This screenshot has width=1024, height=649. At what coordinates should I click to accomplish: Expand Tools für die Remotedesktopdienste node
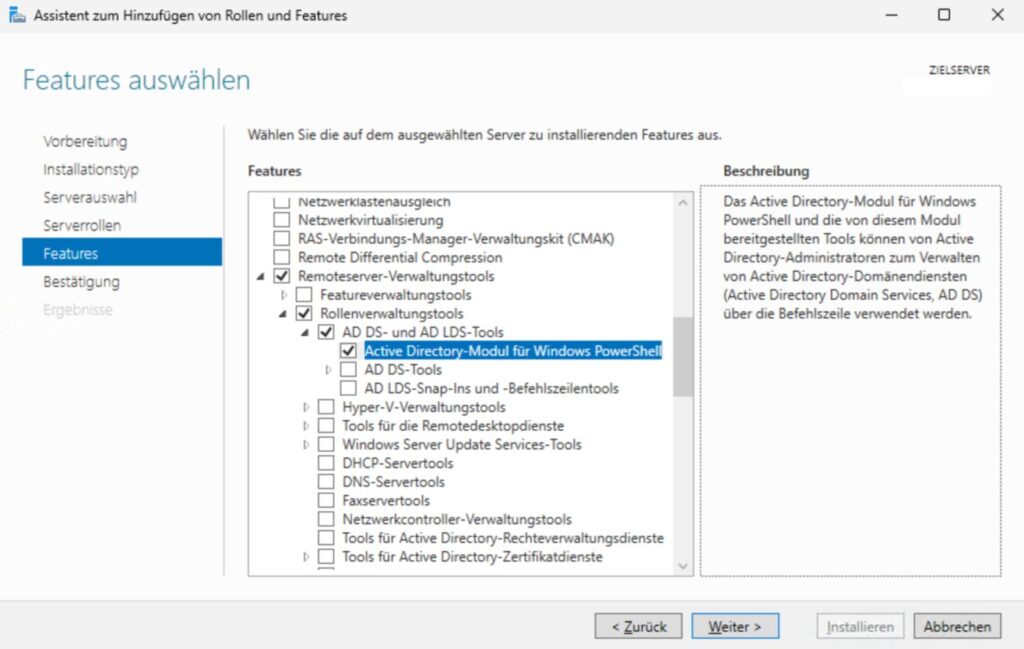[306, 426]
